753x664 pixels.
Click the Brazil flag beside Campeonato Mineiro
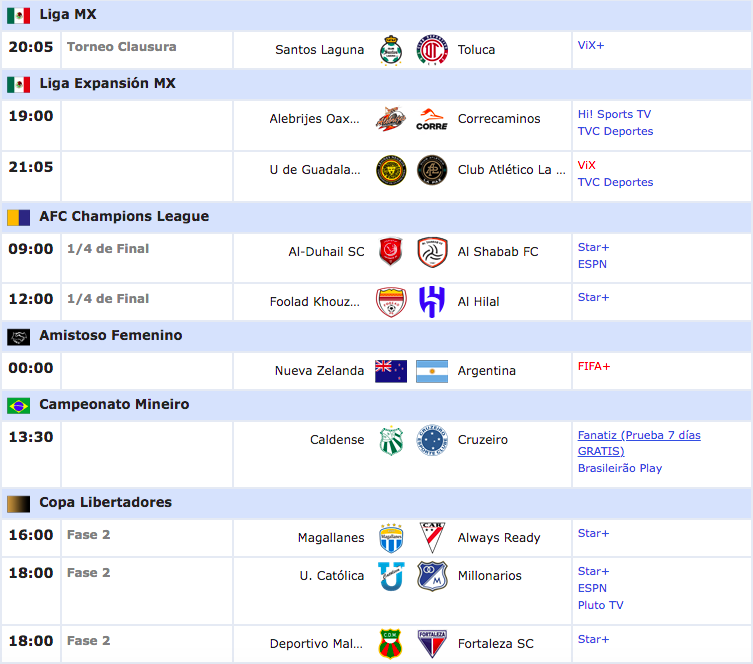(x=19, y=406)
